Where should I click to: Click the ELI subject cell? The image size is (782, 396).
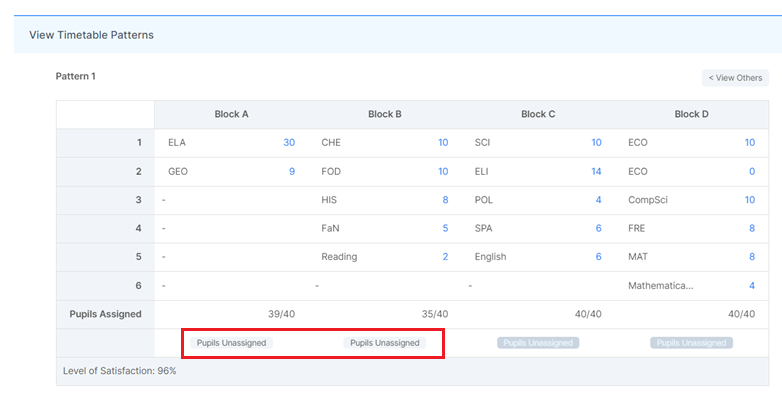pyautogui.click(x=481, y=172)
